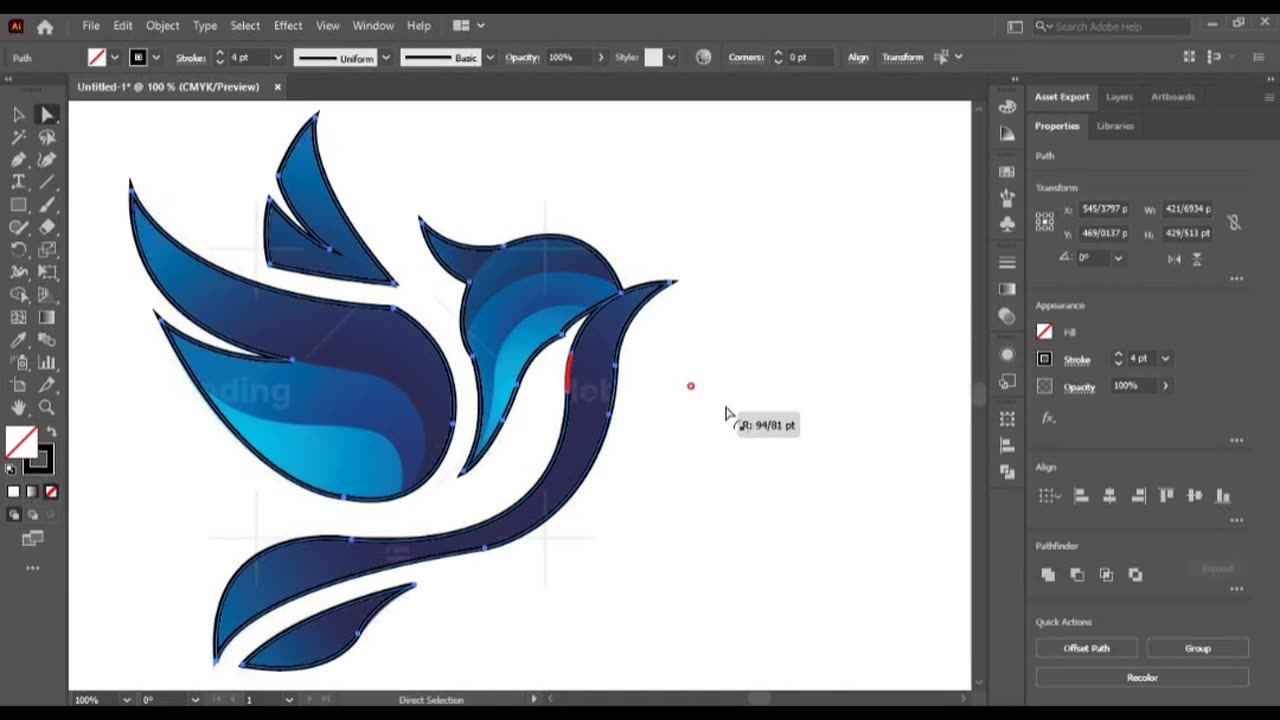Click the Fill swatch in Appearance section
The width and height of the screenshot is (1280, 720).
tap(1045, 332)
